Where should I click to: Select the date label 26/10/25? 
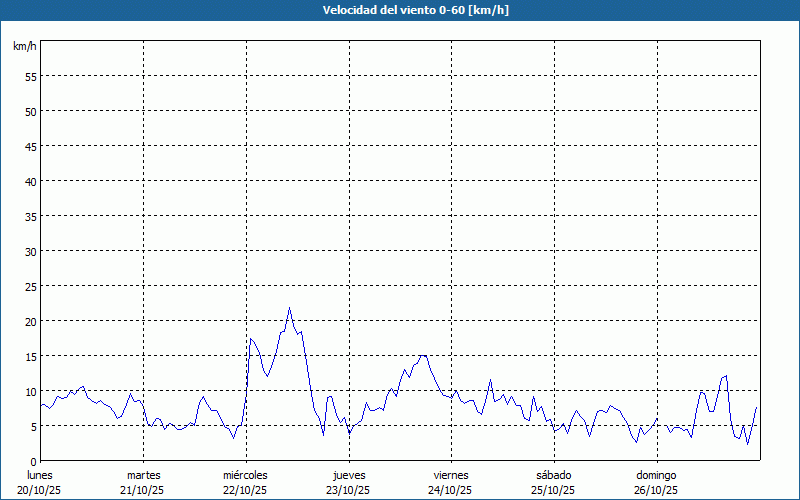click(x=655, y=490)
